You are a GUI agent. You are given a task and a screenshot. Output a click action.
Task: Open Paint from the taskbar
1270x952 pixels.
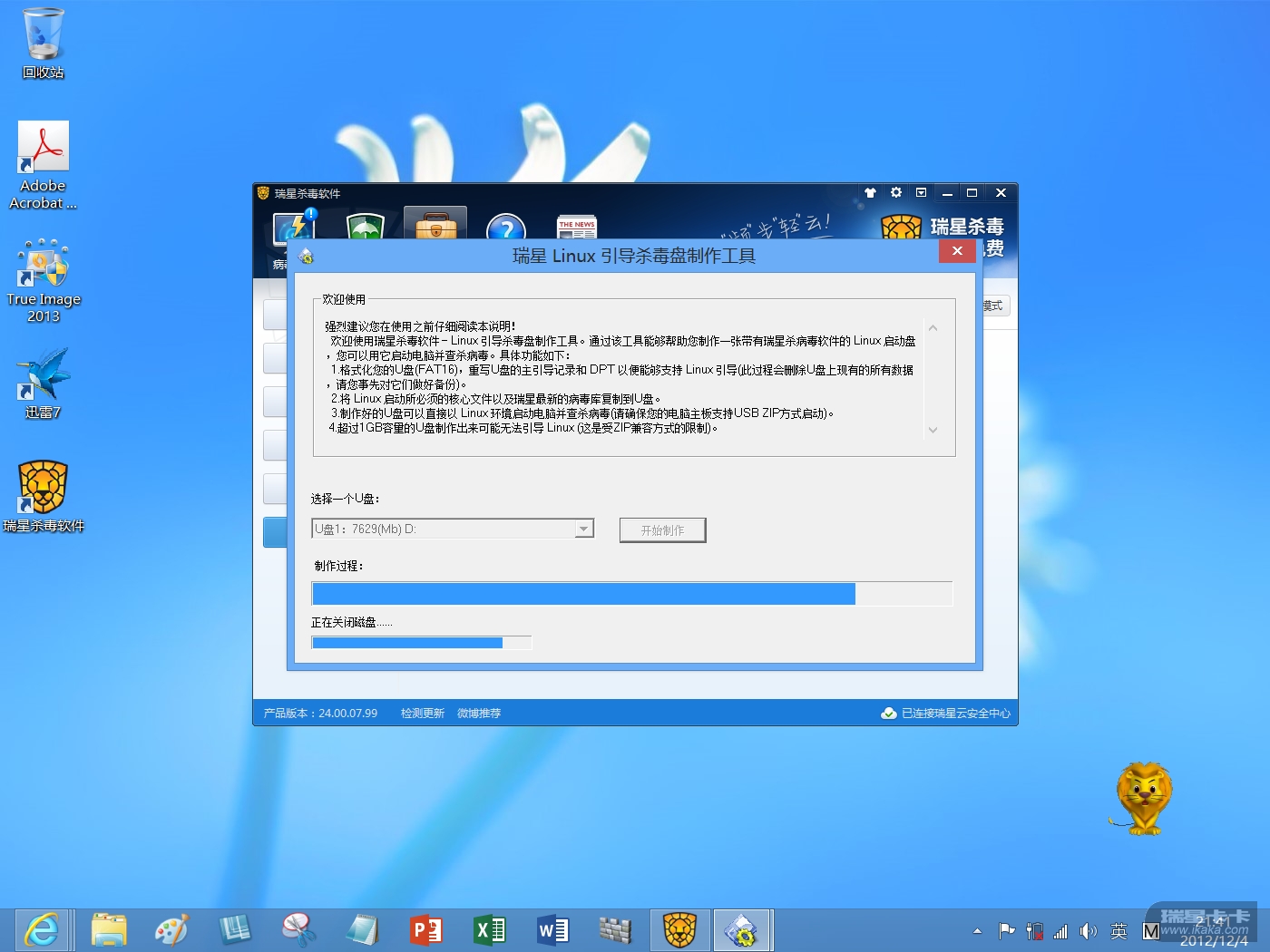pos(171,930)
